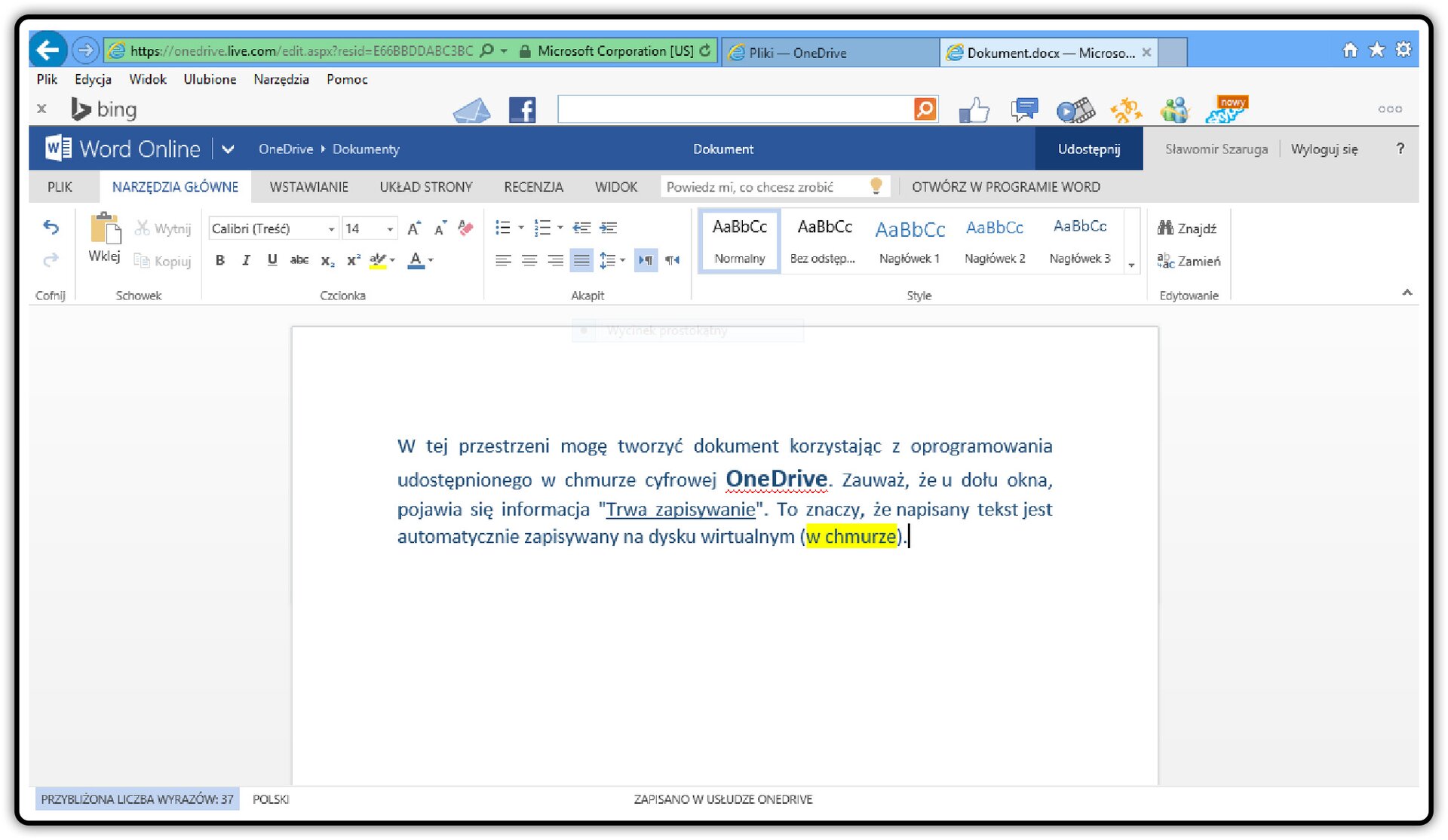Toggle right-to-left text direction
The height and width of the screenshot is (840, 1448).
672,261
